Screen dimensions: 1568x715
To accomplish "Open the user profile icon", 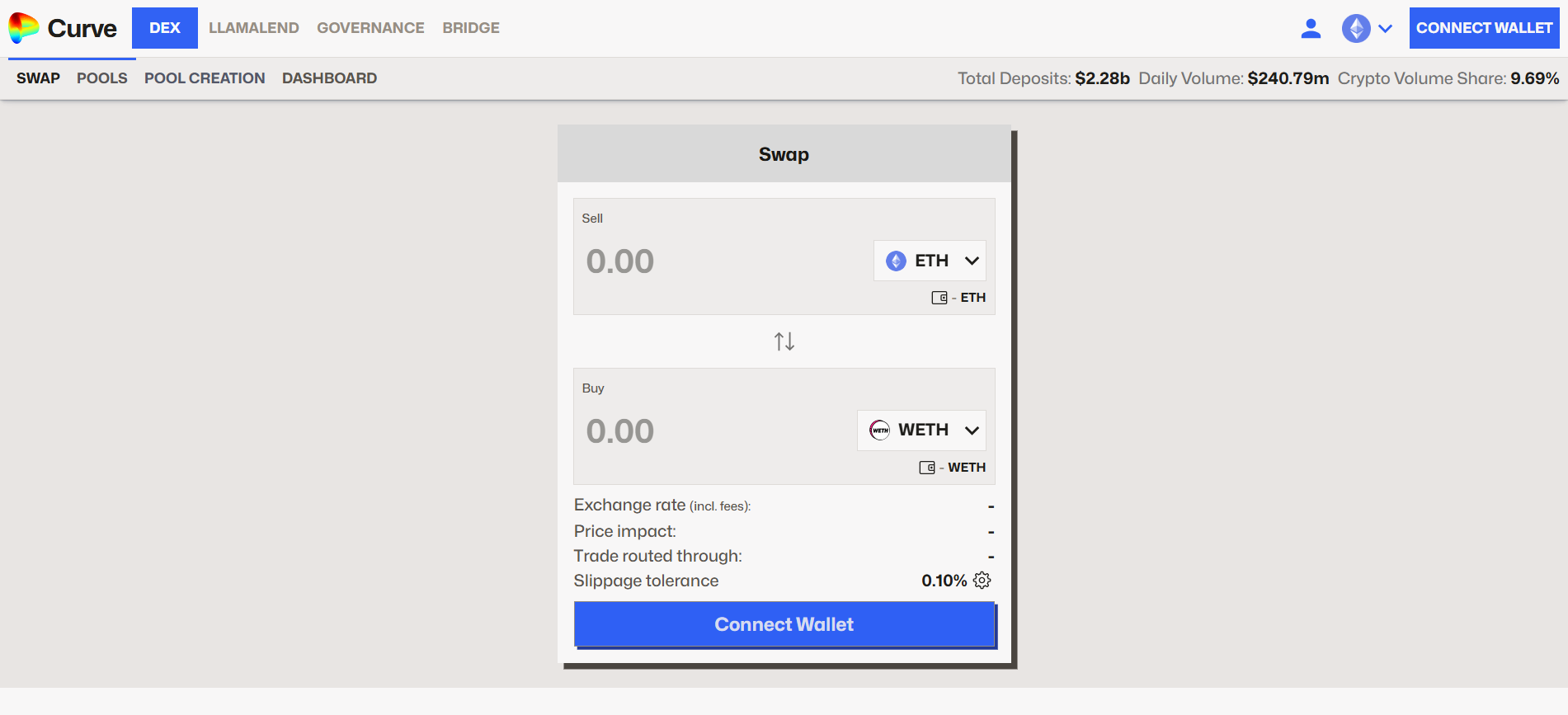I will pos(1310,29).
